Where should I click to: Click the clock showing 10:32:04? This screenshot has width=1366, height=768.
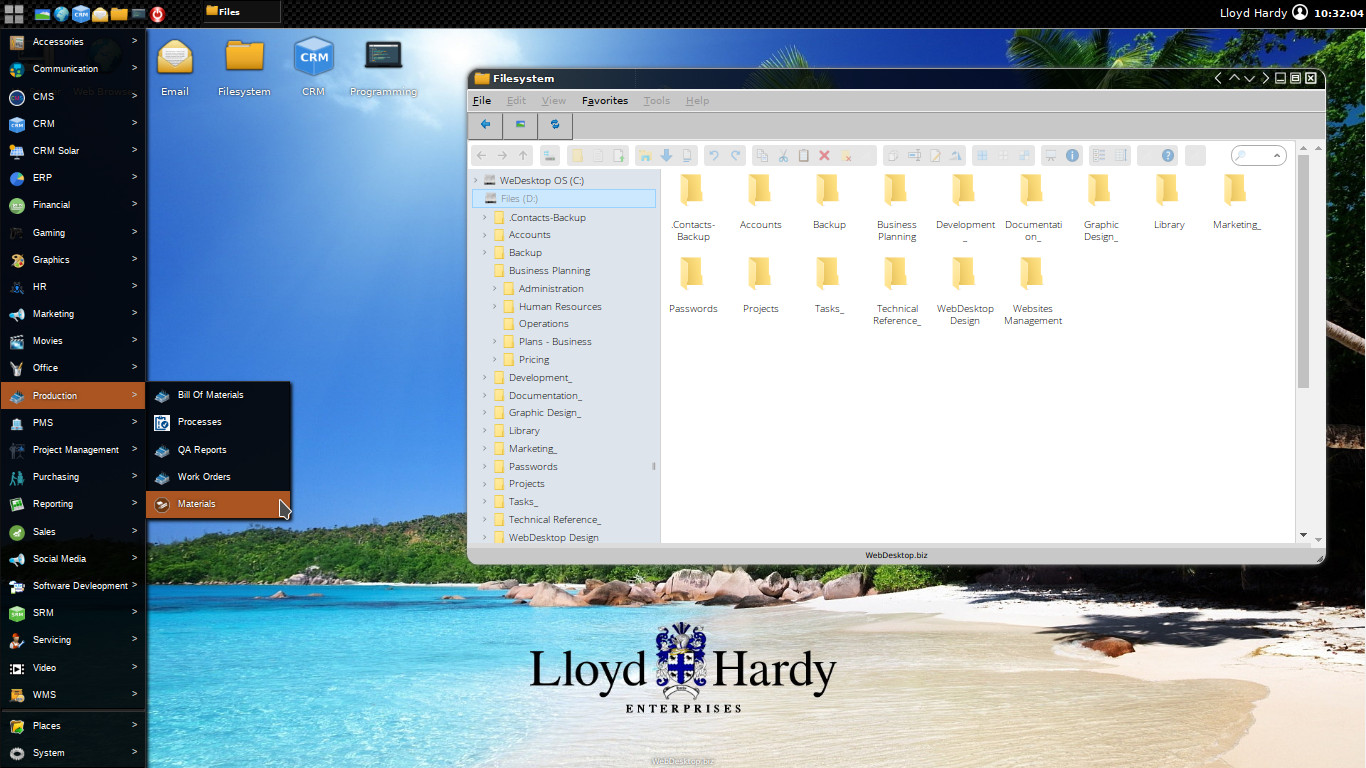click(x=1338, y=14)
